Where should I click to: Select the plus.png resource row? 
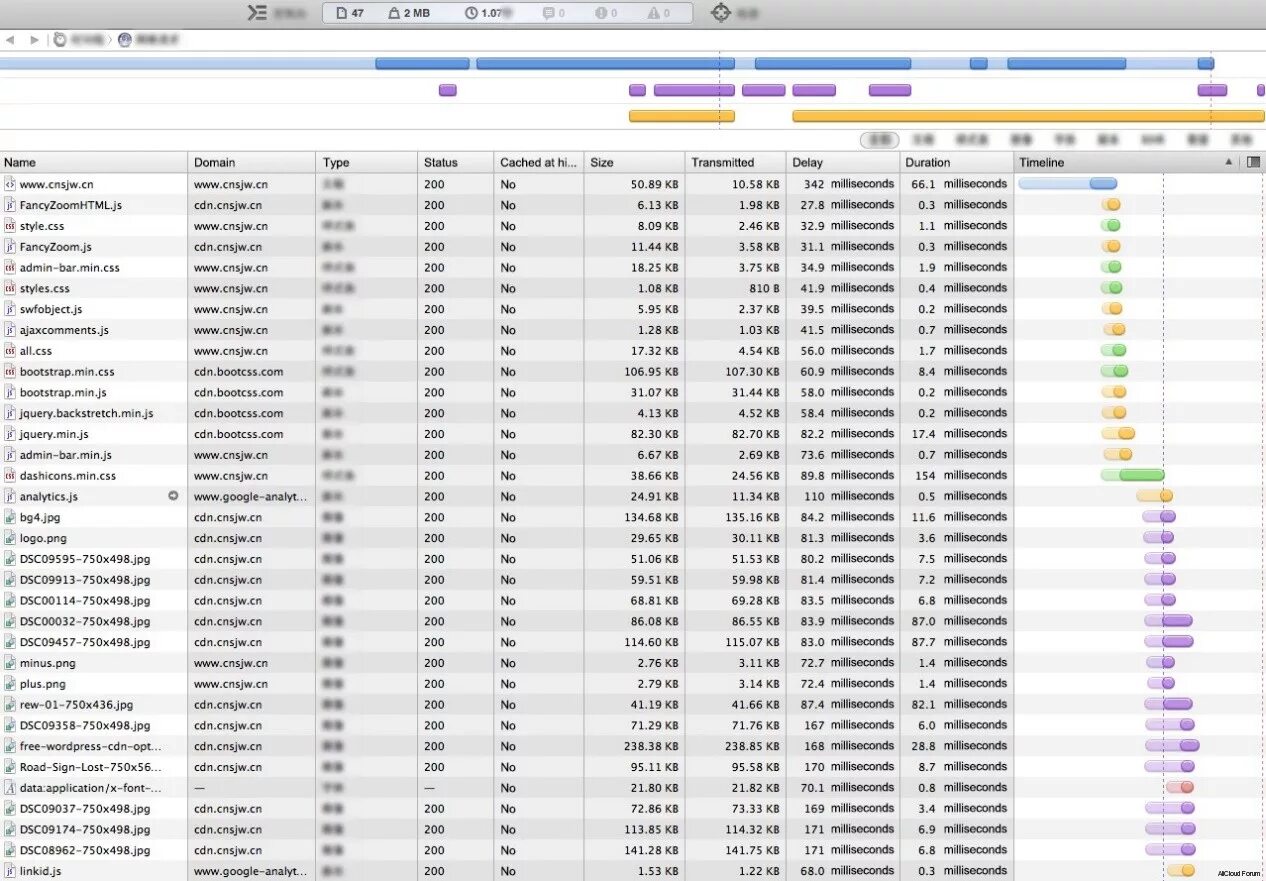pos(633,684)
